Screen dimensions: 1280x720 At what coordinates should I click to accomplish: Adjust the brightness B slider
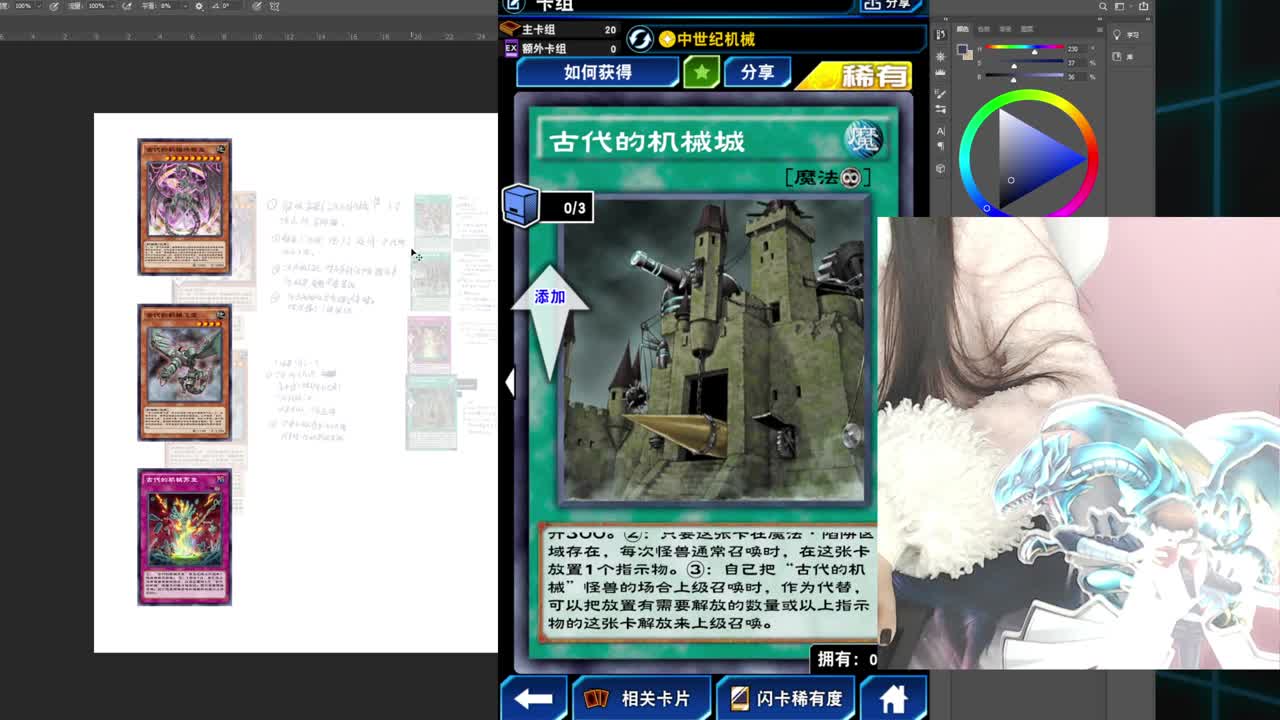(x=1025, y=76)
